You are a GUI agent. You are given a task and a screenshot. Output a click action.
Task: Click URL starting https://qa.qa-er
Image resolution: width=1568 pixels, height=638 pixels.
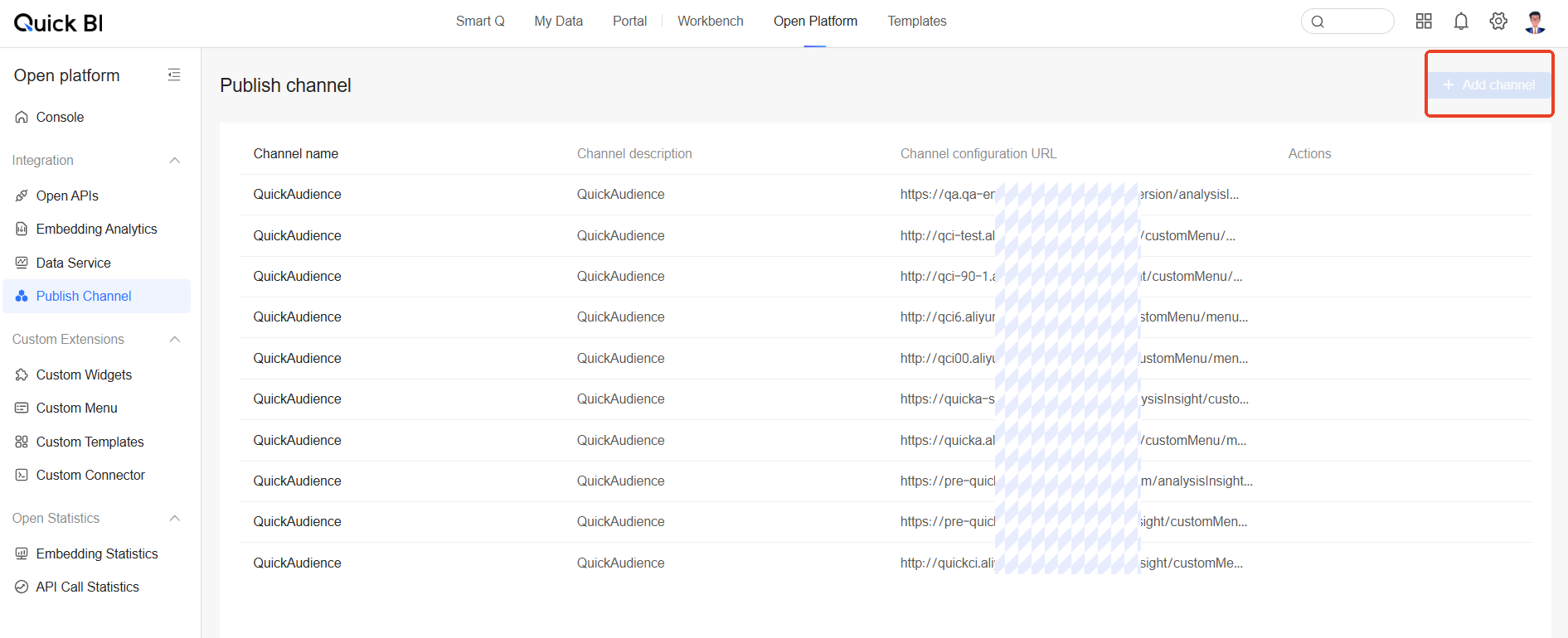1070,195
